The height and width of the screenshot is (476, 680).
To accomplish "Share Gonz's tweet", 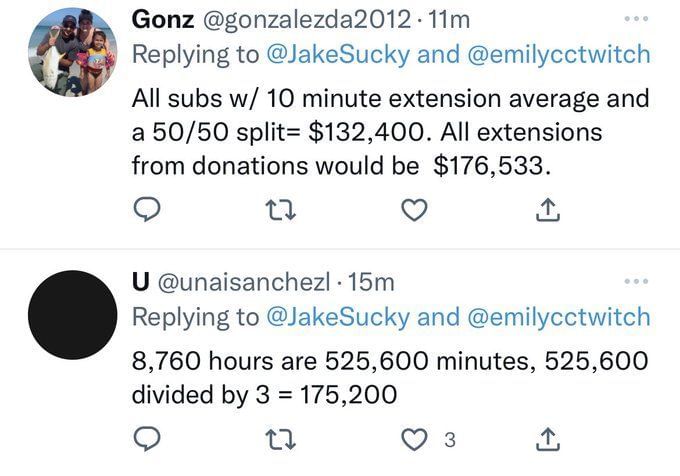I will click(550, 208).
